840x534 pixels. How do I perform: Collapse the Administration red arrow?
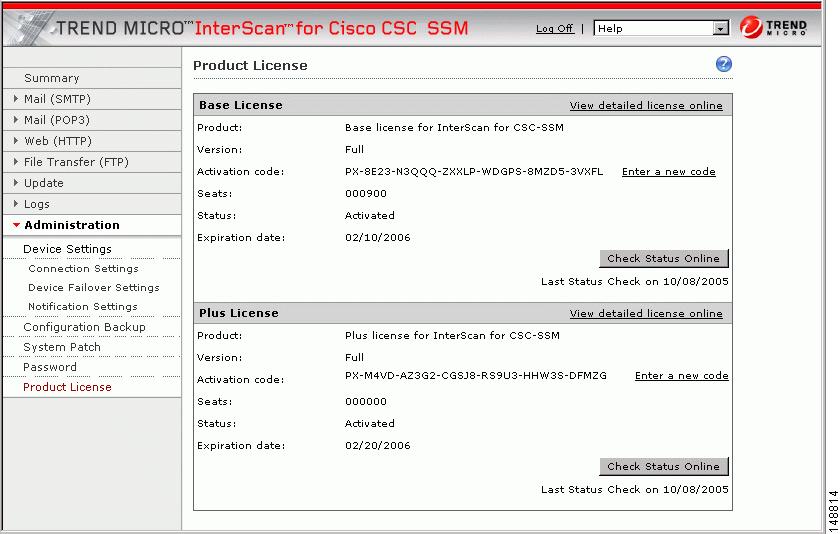point(17,225)
